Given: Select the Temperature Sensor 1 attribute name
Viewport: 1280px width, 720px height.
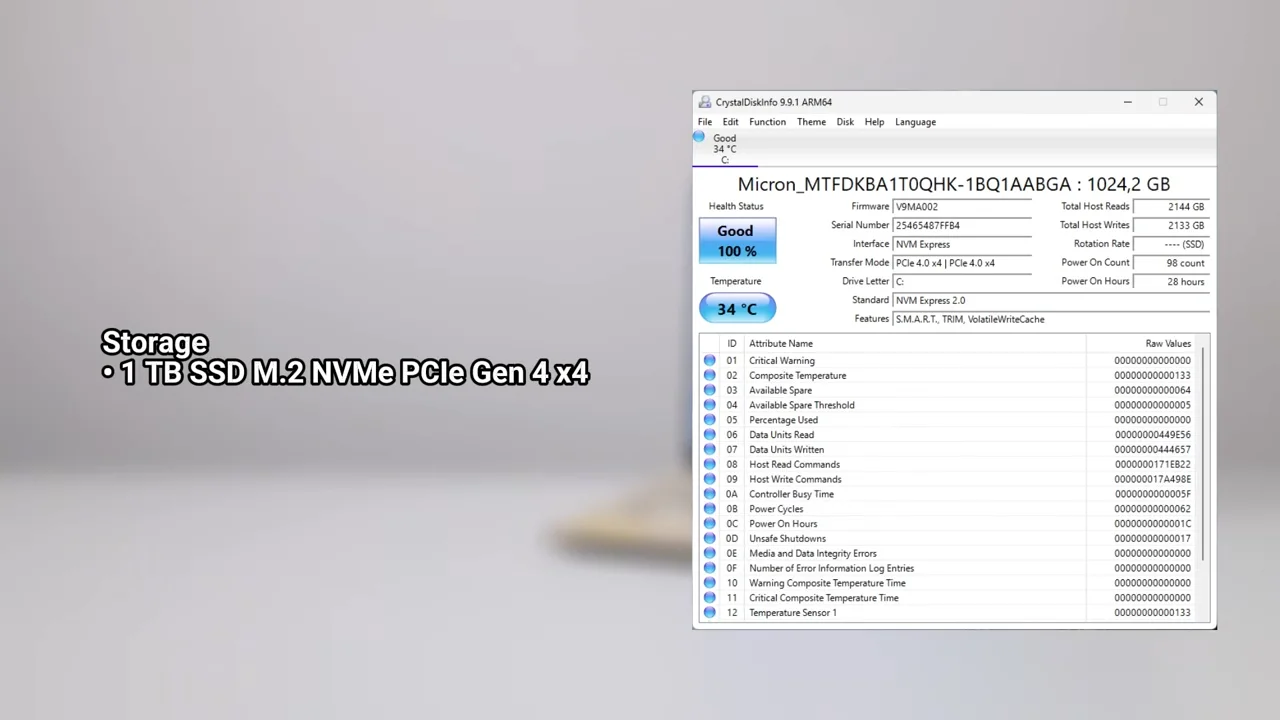Looking at the screenshot, I should point(793,612).
